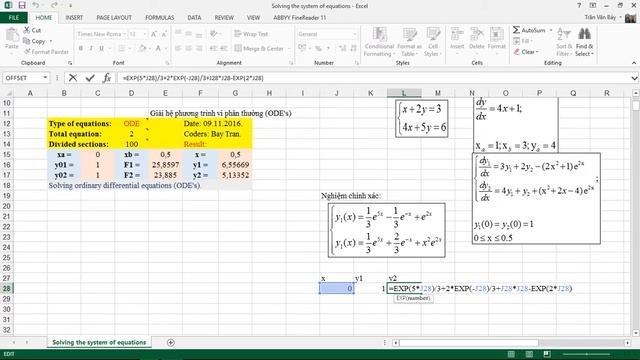Expand the formula bar chevron

(634, 78)
